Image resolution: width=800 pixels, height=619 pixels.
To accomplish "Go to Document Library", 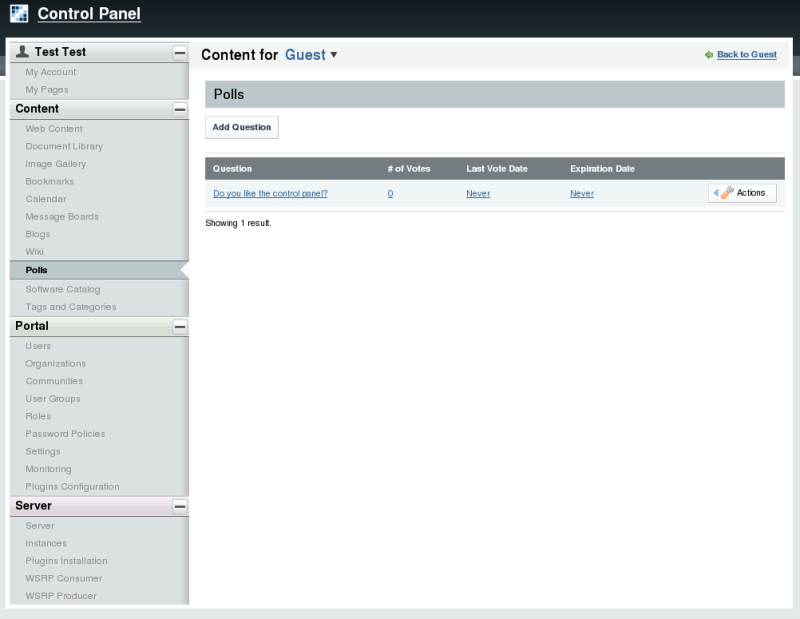I will [64, 146].
